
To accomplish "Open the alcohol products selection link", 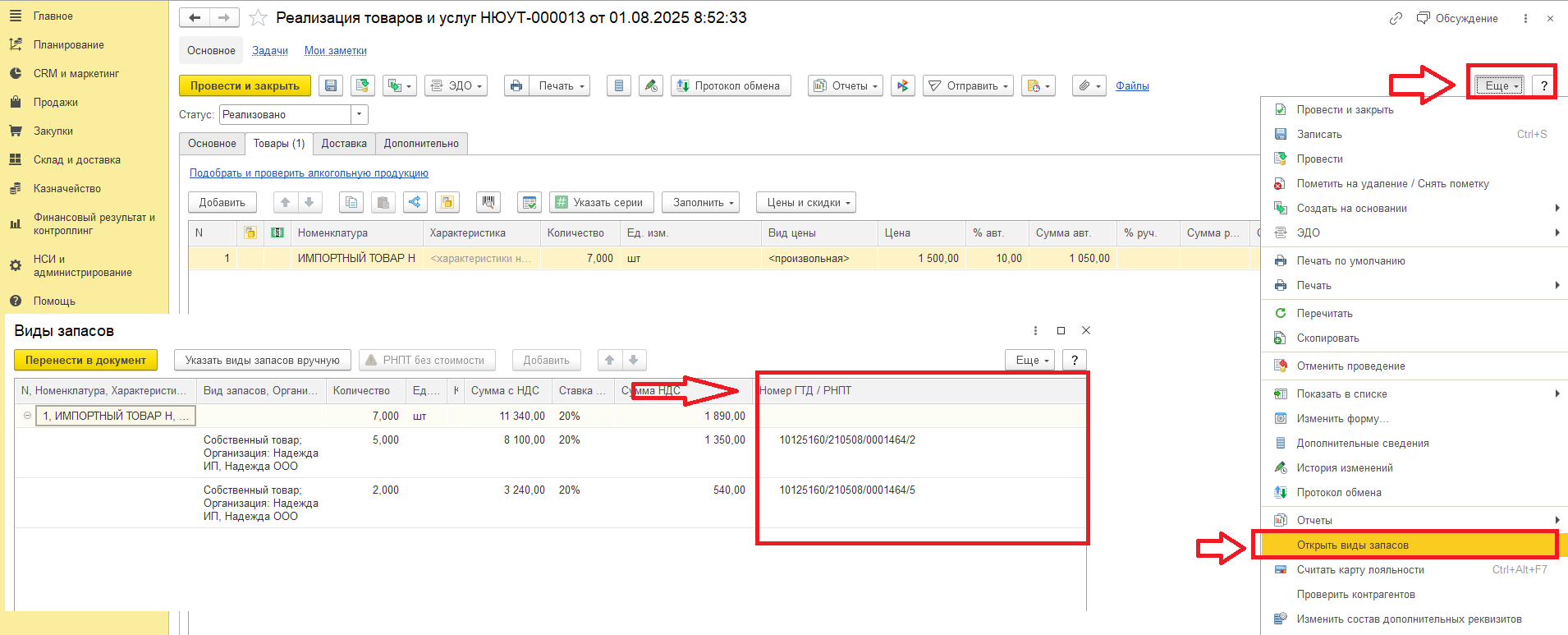I will pos(309,173).
